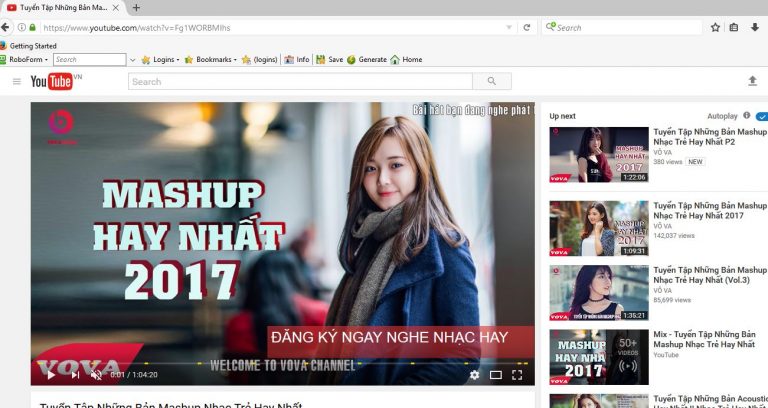Open Tuyển Tập Hay Nhất P2 title

tap(710, 137)
